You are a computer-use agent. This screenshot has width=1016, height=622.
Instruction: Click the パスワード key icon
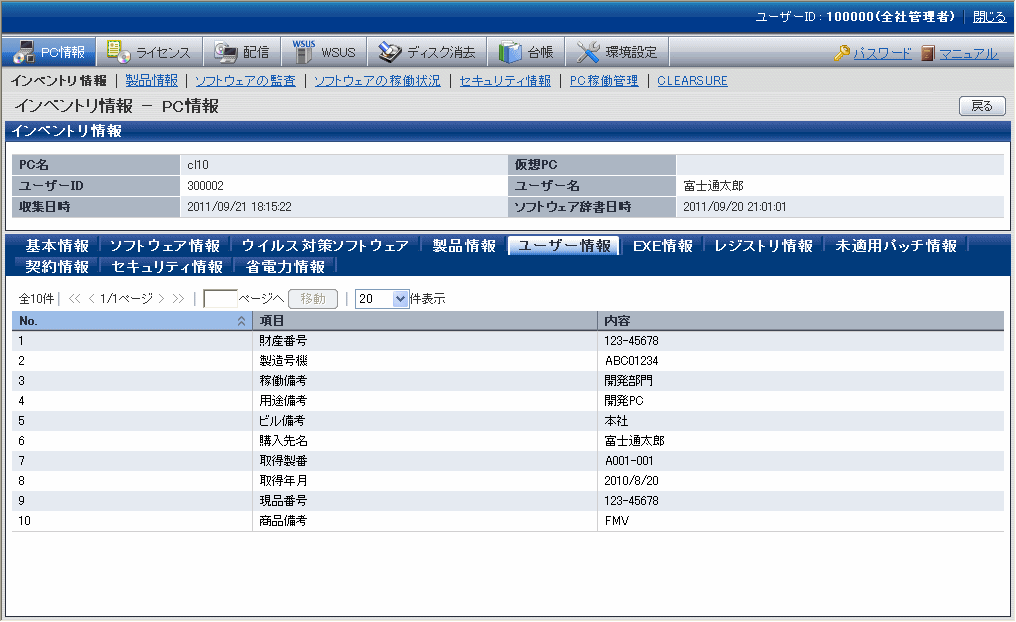pyautogui.click(x=842, y=54)
